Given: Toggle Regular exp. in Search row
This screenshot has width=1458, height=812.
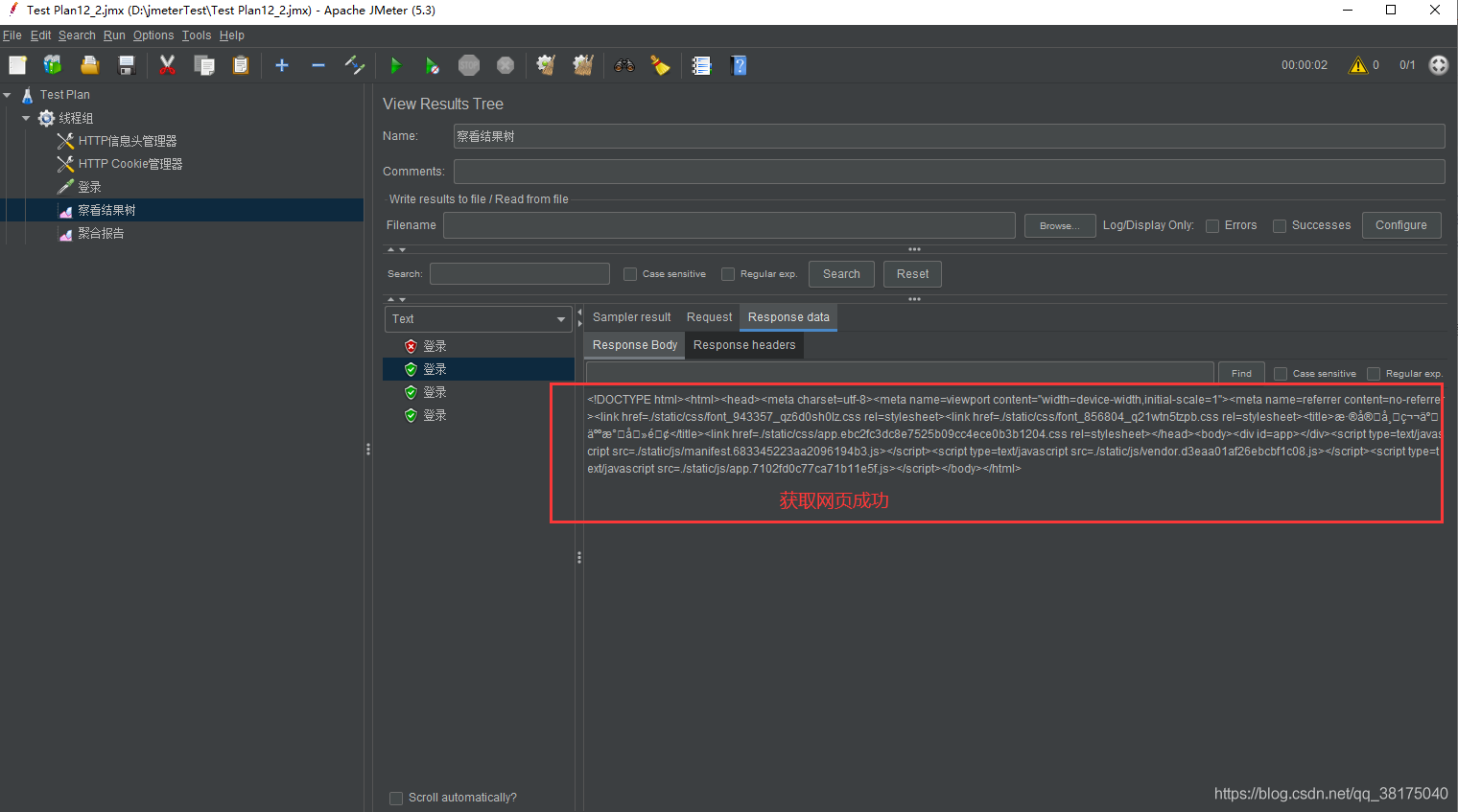Looking at the screenshot, I should pos(728,274).
